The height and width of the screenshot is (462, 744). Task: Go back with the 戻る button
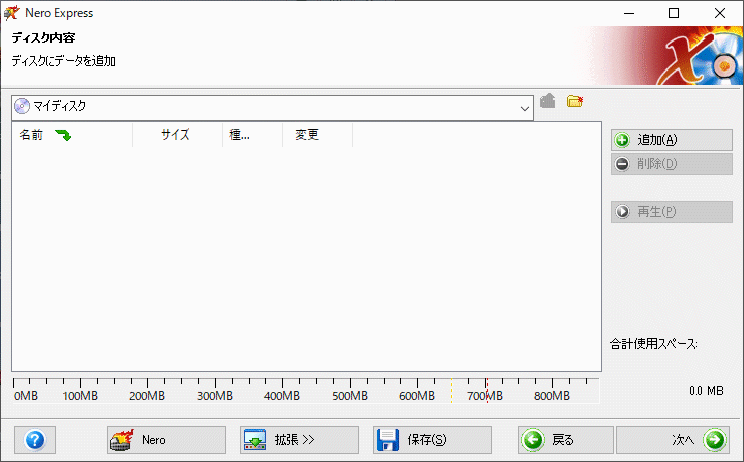[x=566, y=440]
